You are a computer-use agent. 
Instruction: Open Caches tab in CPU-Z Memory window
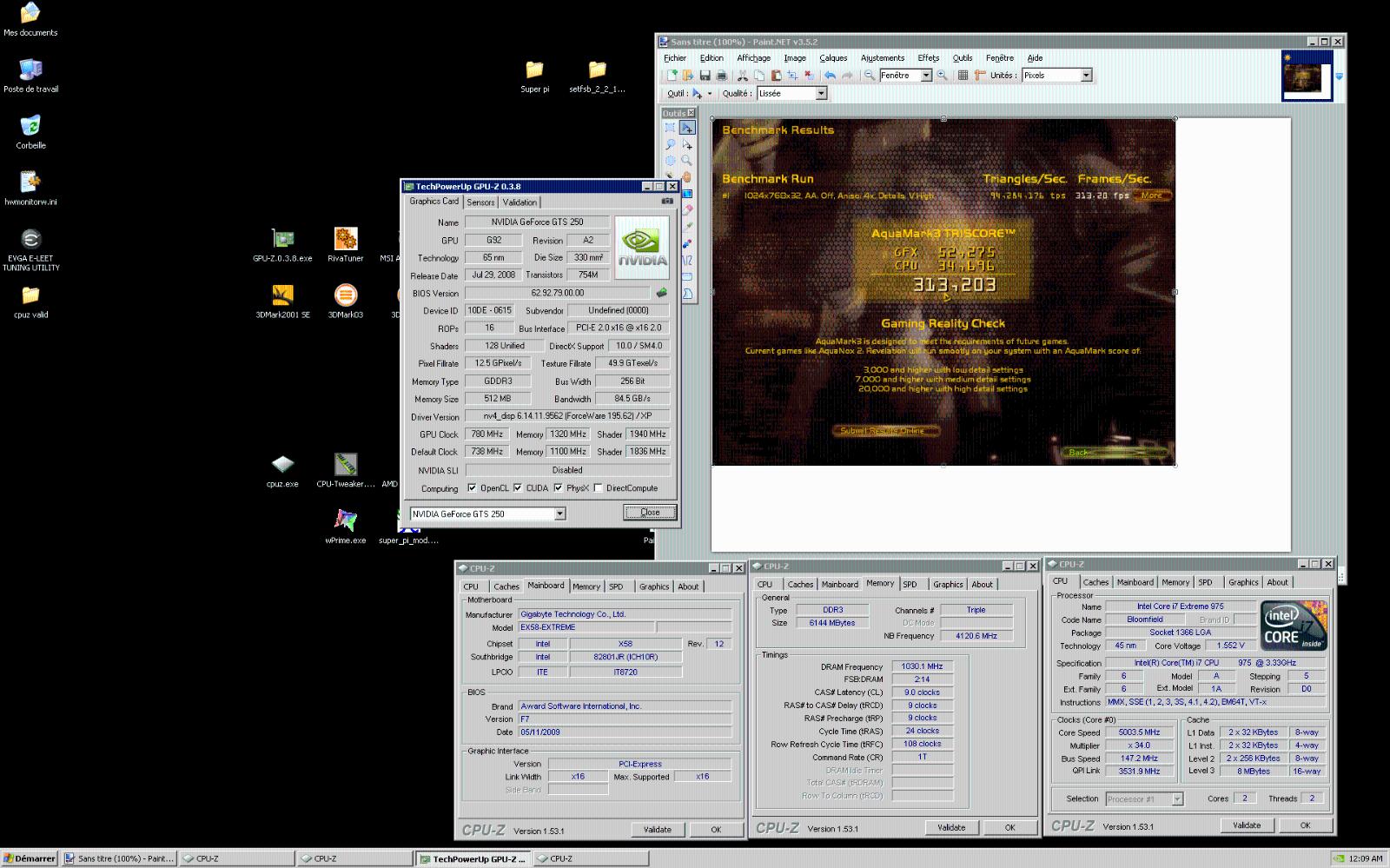[800, 585]
